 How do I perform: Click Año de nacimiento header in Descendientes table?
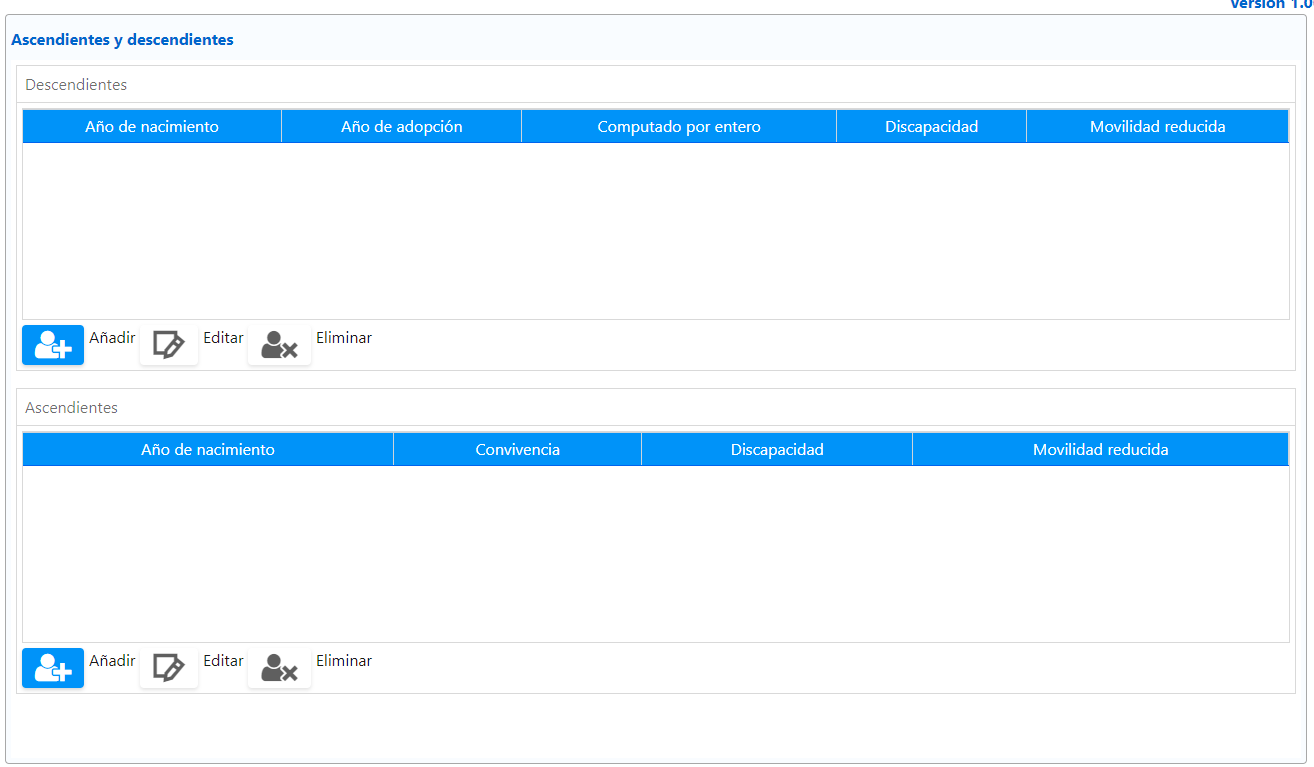click(152, 127)
